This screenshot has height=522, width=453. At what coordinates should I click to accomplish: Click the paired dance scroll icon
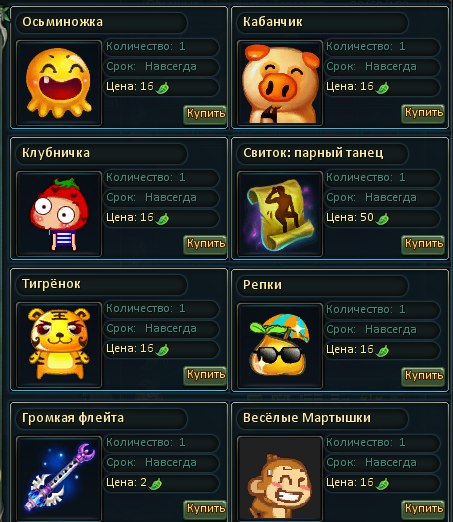pos(280,214)
